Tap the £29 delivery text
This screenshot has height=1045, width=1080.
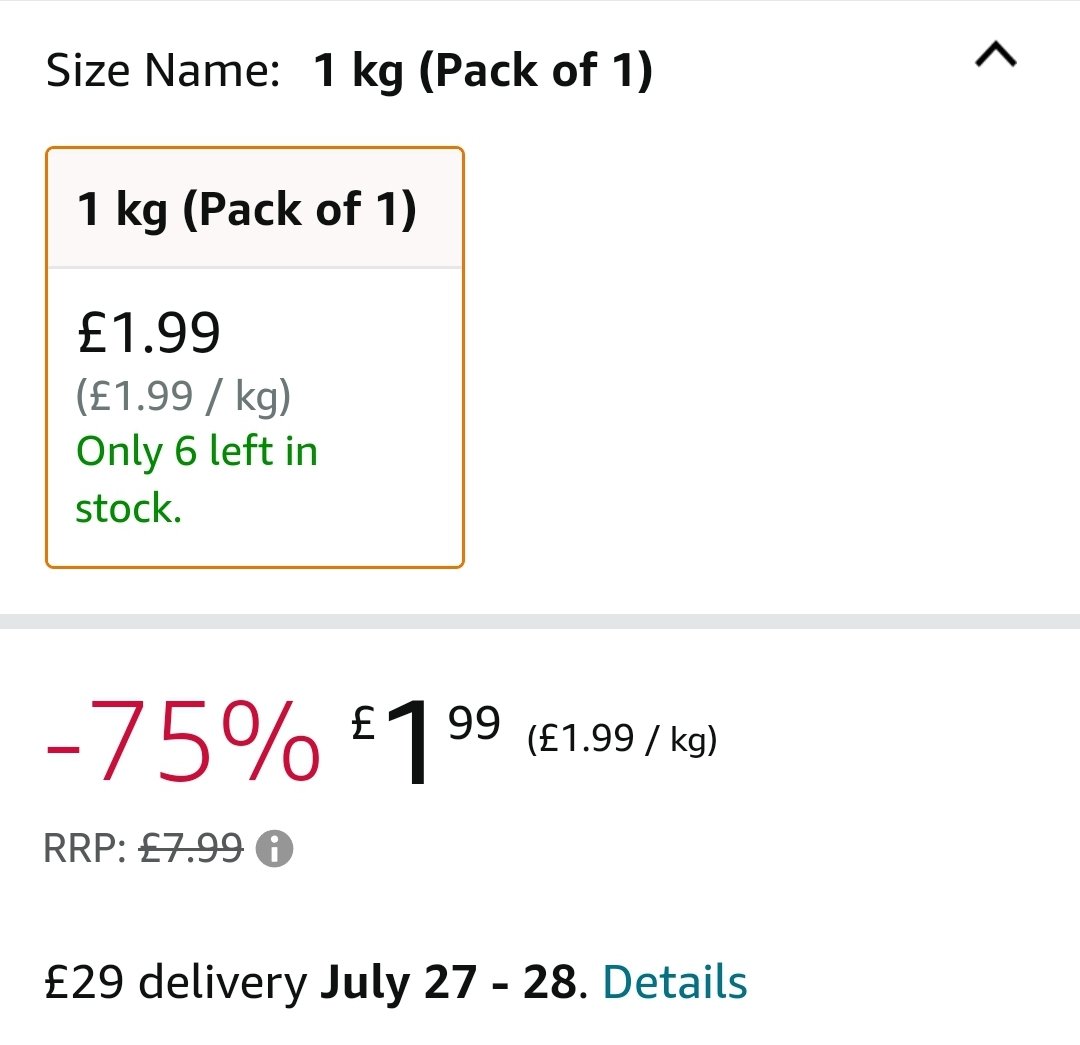pyautogui.click(x=176, y=982)
